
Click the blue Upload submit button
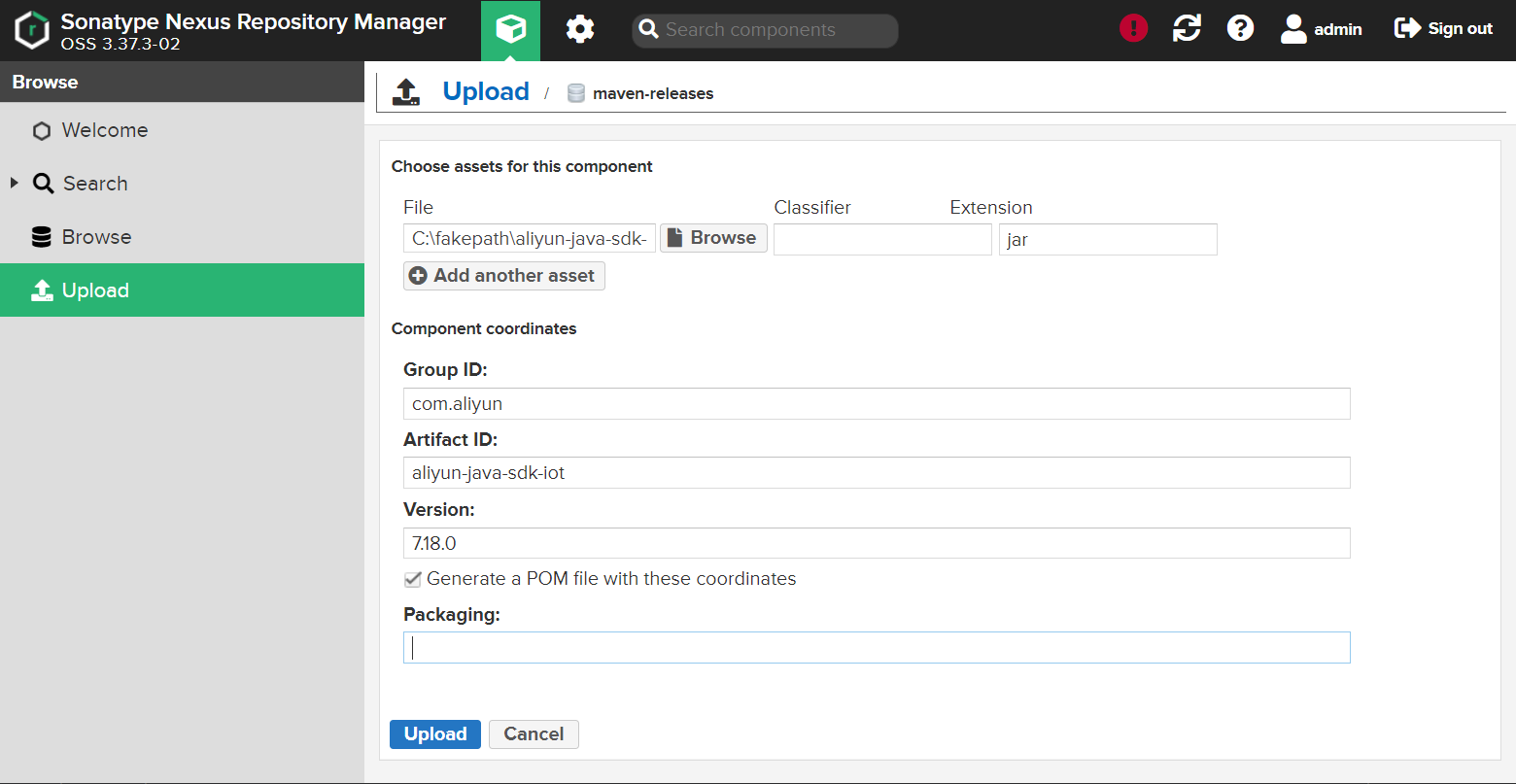435,734
